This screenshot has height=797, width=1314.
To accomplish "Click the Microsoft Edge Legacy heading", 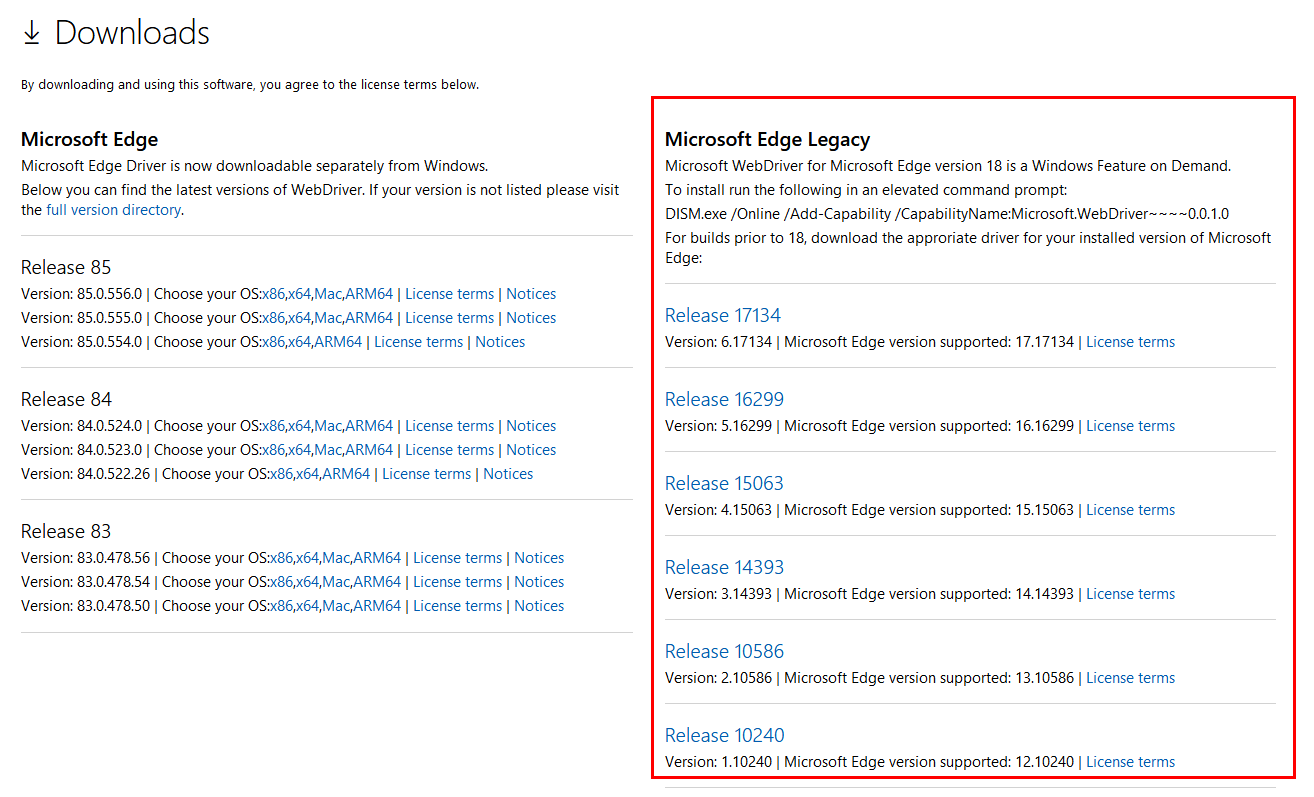I will click(767, 140).
